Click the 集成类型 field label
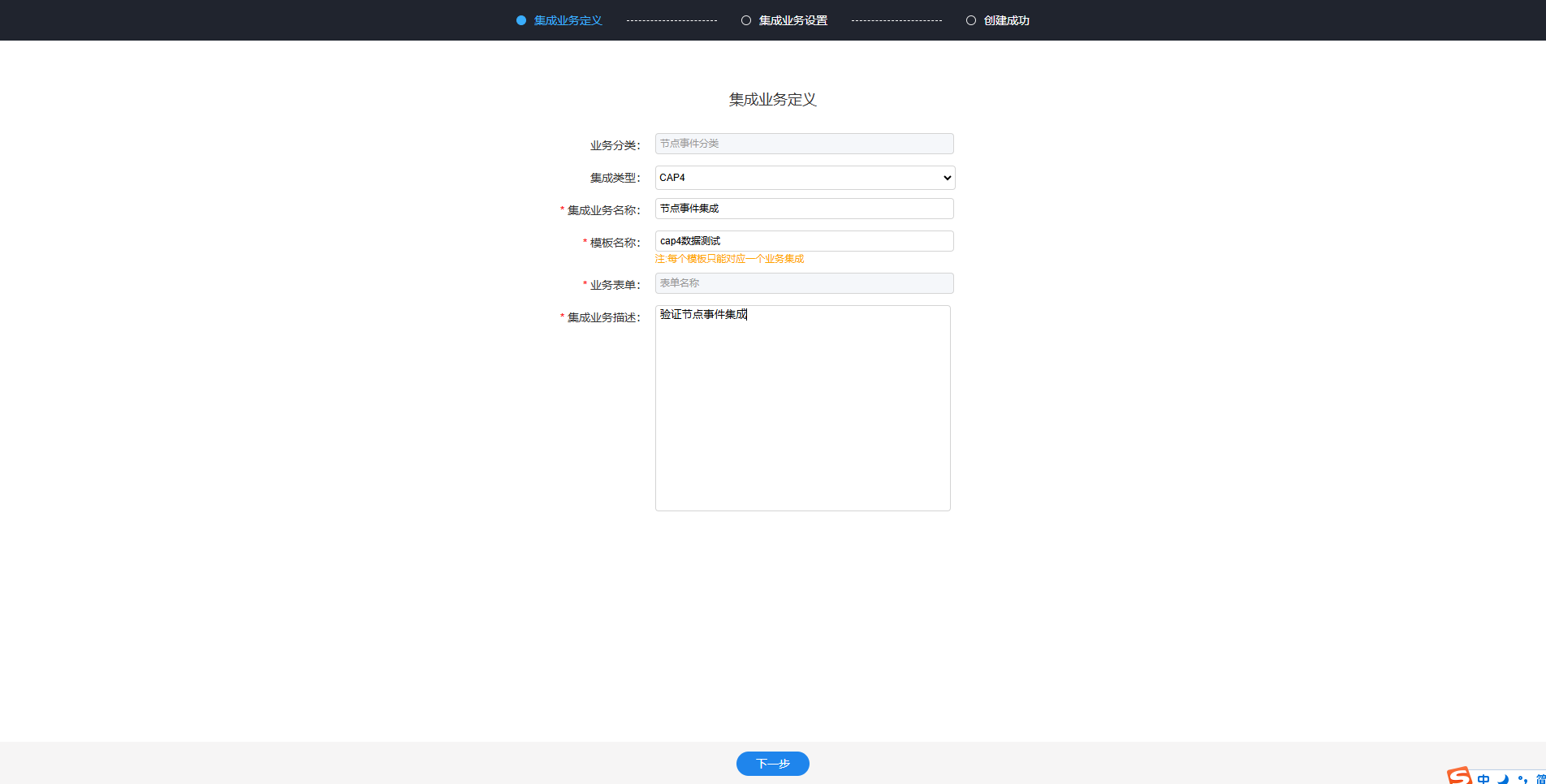The image size is (1546, 784). coord(615,178)
